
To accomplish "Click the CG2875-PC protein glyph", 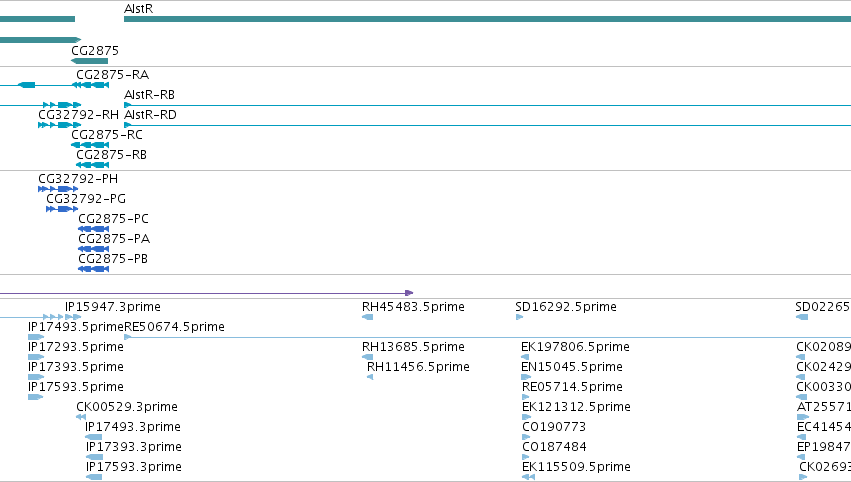I will click(x=93, y=229).
